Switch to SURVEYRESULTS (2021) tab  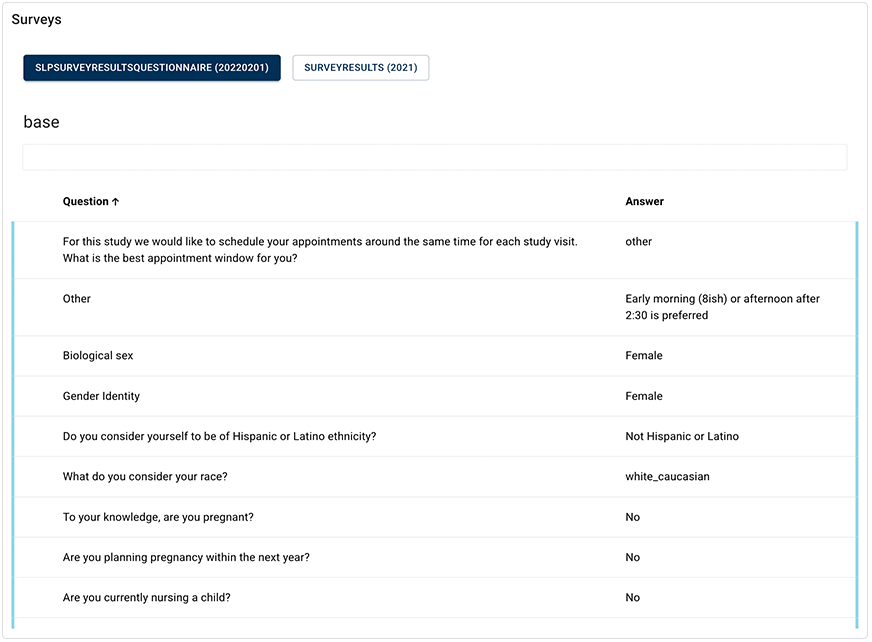point(360,68)
